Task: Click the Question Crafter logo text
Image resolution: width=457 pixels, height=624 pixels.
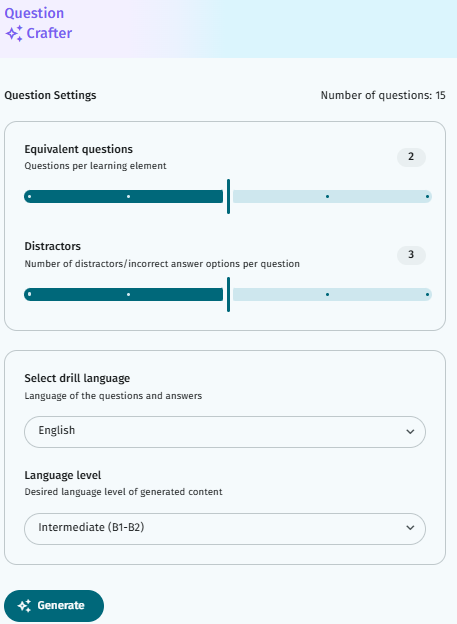Action: click(x=38, y=23)
